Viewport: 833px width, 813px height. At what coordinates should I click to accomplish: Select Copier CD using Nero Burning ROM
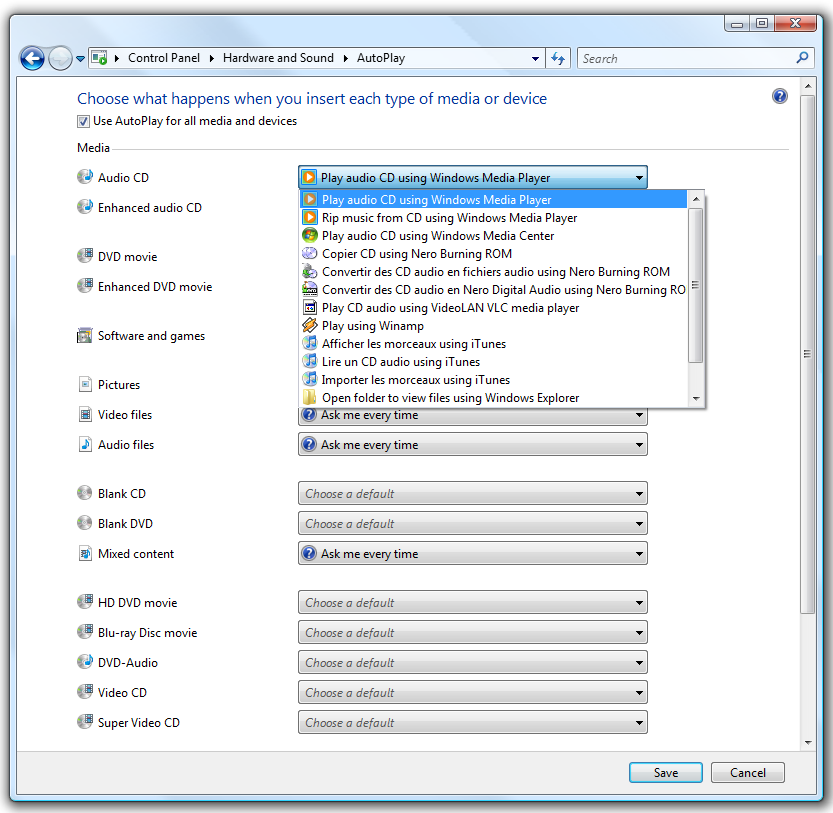click(494, 254)
